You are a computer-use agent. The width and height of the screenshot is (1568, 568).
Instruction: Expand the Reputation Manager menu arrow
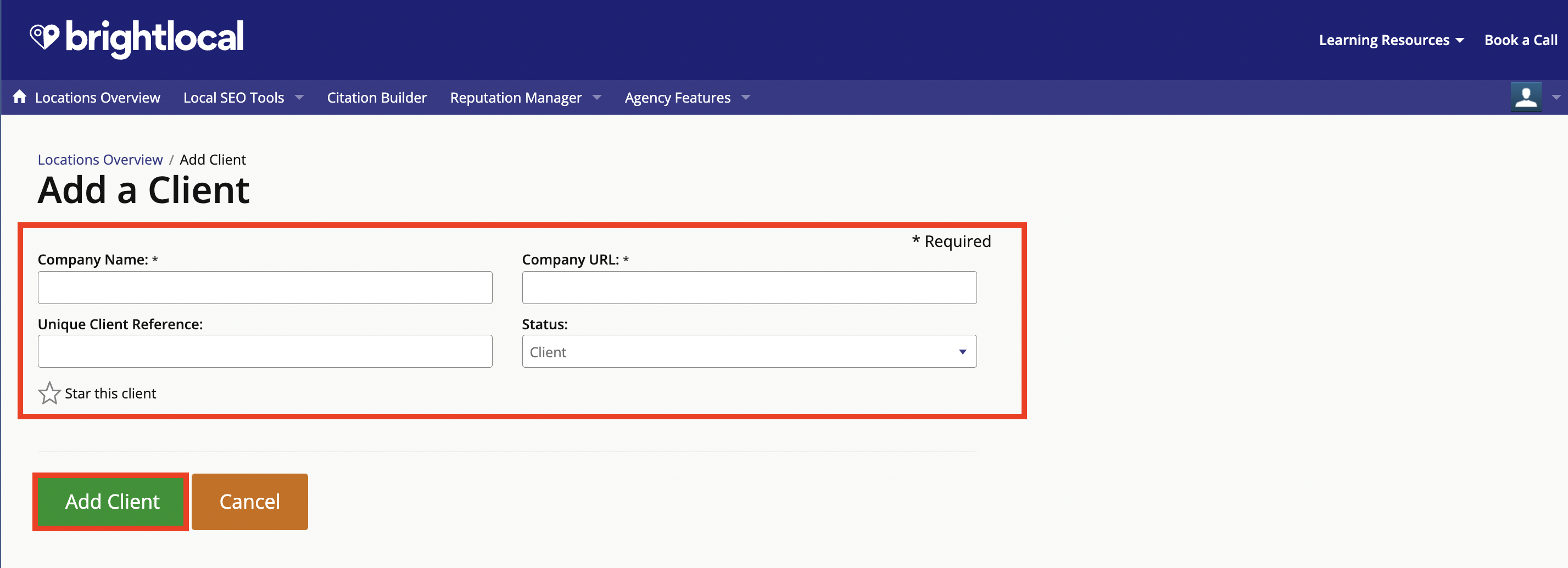pyautogui.click(x=597, y=97)
